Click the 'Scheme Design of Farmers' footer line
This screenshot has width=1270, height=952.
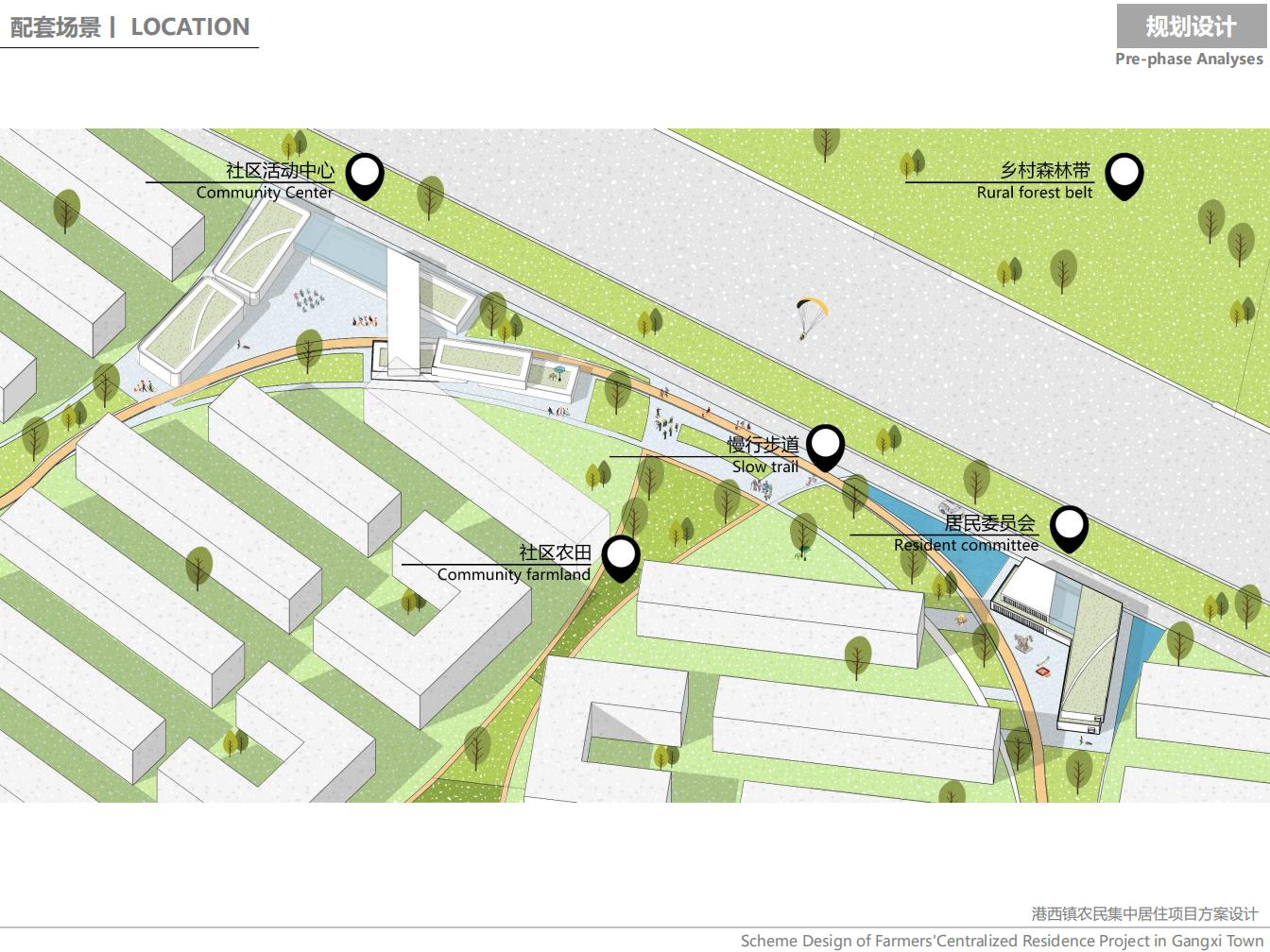[x=1003, y=941]
